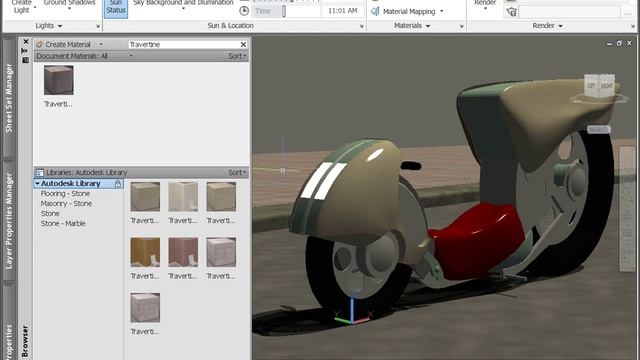Expand the Render panel title
The image size is (640, 360).
click(547, 26)
